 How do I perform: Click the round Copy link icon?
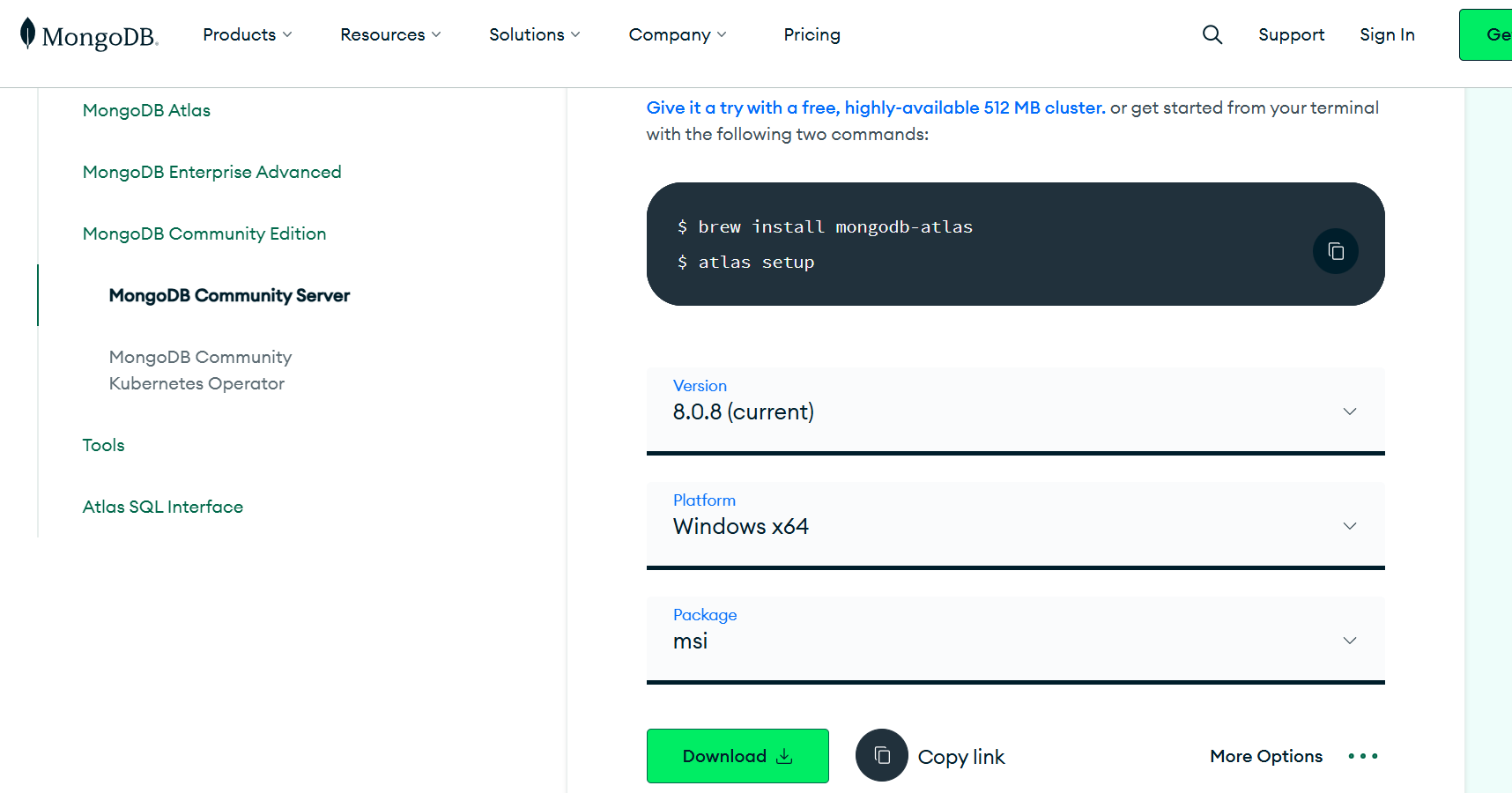click(x=882, y=755)
